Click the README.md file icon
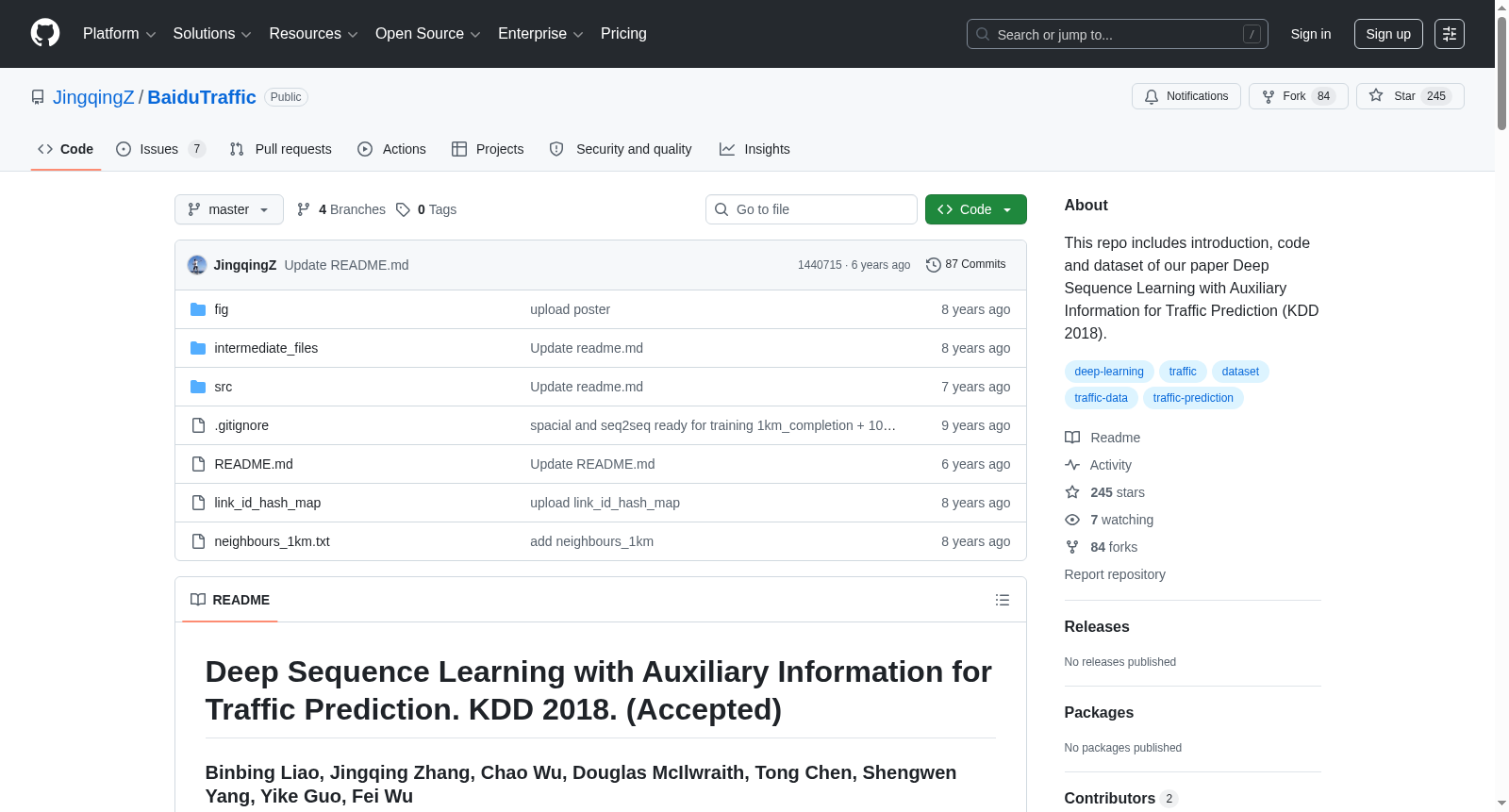Viewport: 1509px width, 812px height. [x=198, y=464]
